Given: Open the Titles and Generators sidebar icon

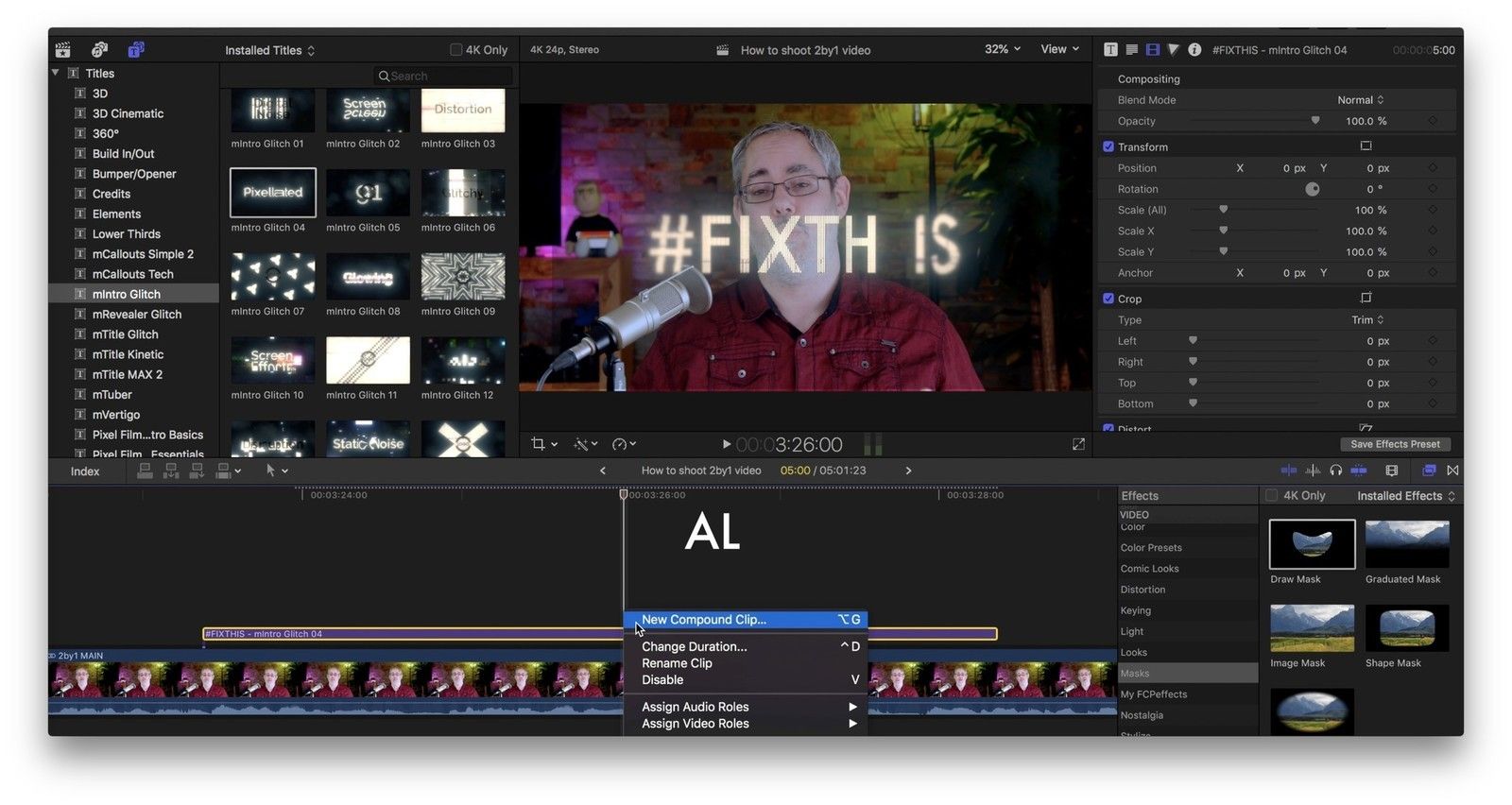Looking at the screenshot, I should (136, 49).
